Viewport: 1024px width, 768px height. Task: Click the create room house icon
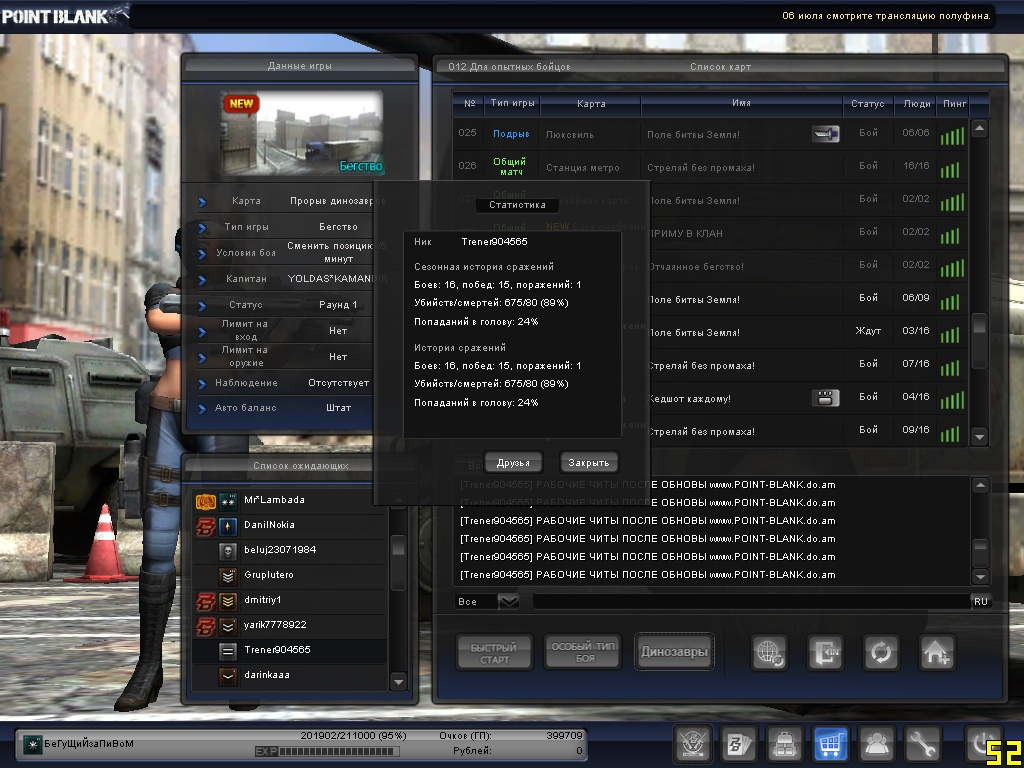pyautogui.click(x=937, y=652)
